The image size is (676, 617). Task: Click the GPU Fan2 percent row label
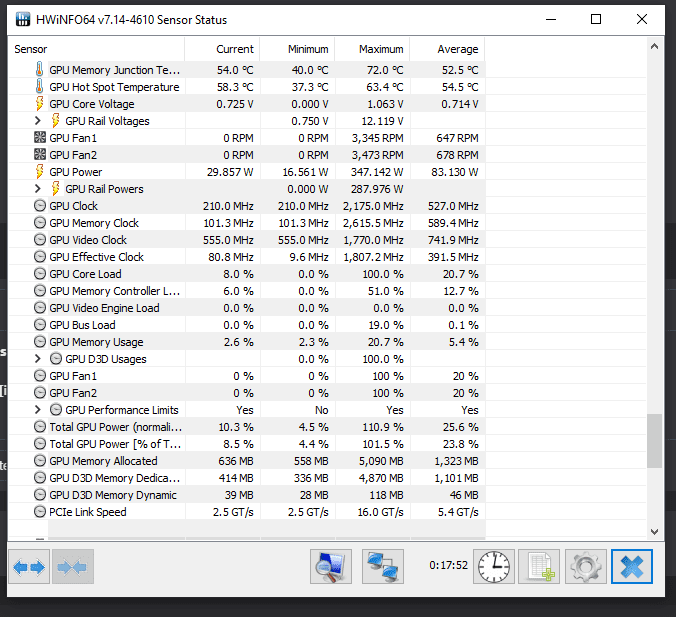[x=73, y=393]
